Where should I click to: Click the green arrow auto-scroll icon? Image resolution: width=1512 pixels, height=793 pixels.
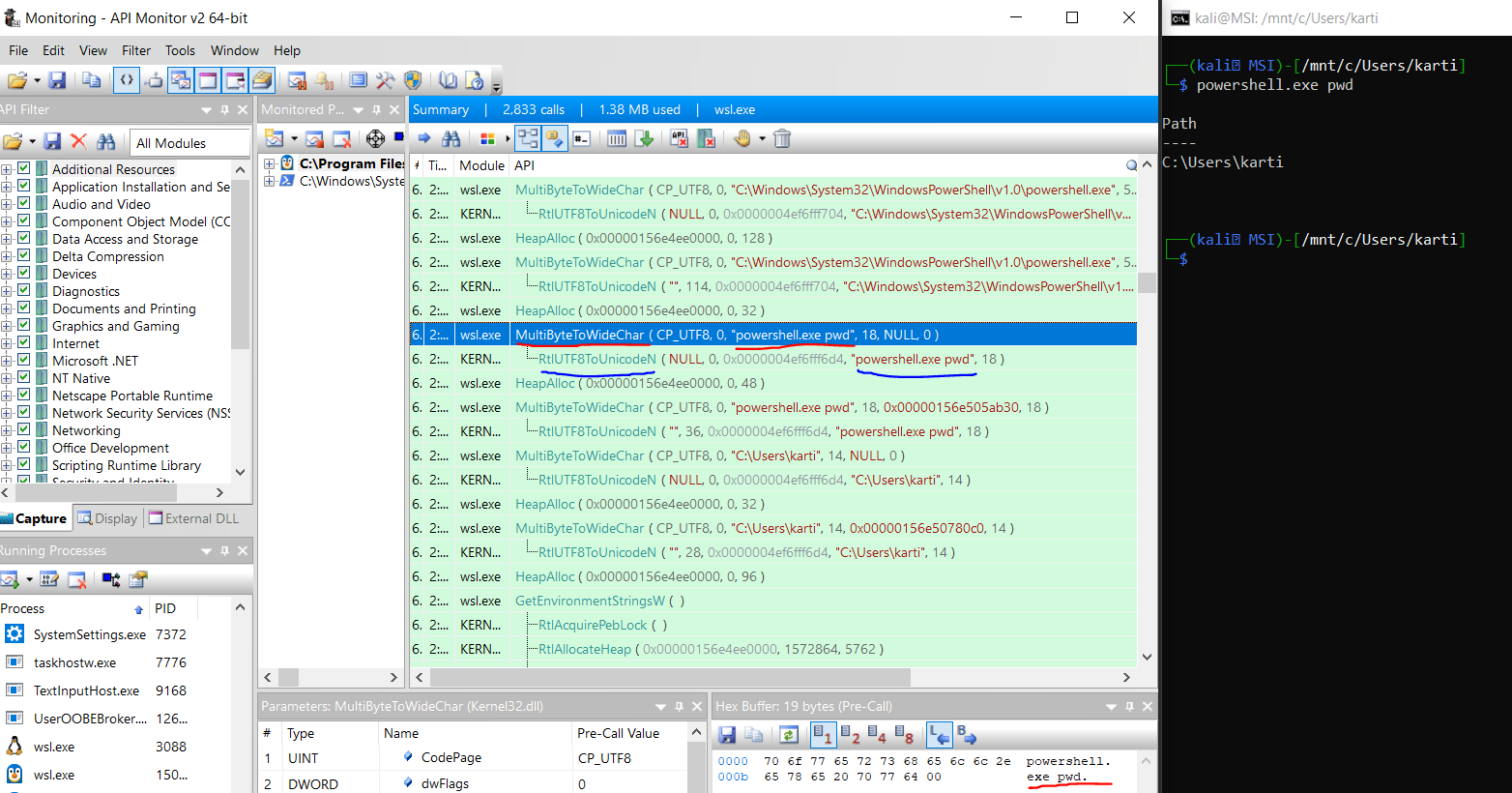click(x=644, y=139)
